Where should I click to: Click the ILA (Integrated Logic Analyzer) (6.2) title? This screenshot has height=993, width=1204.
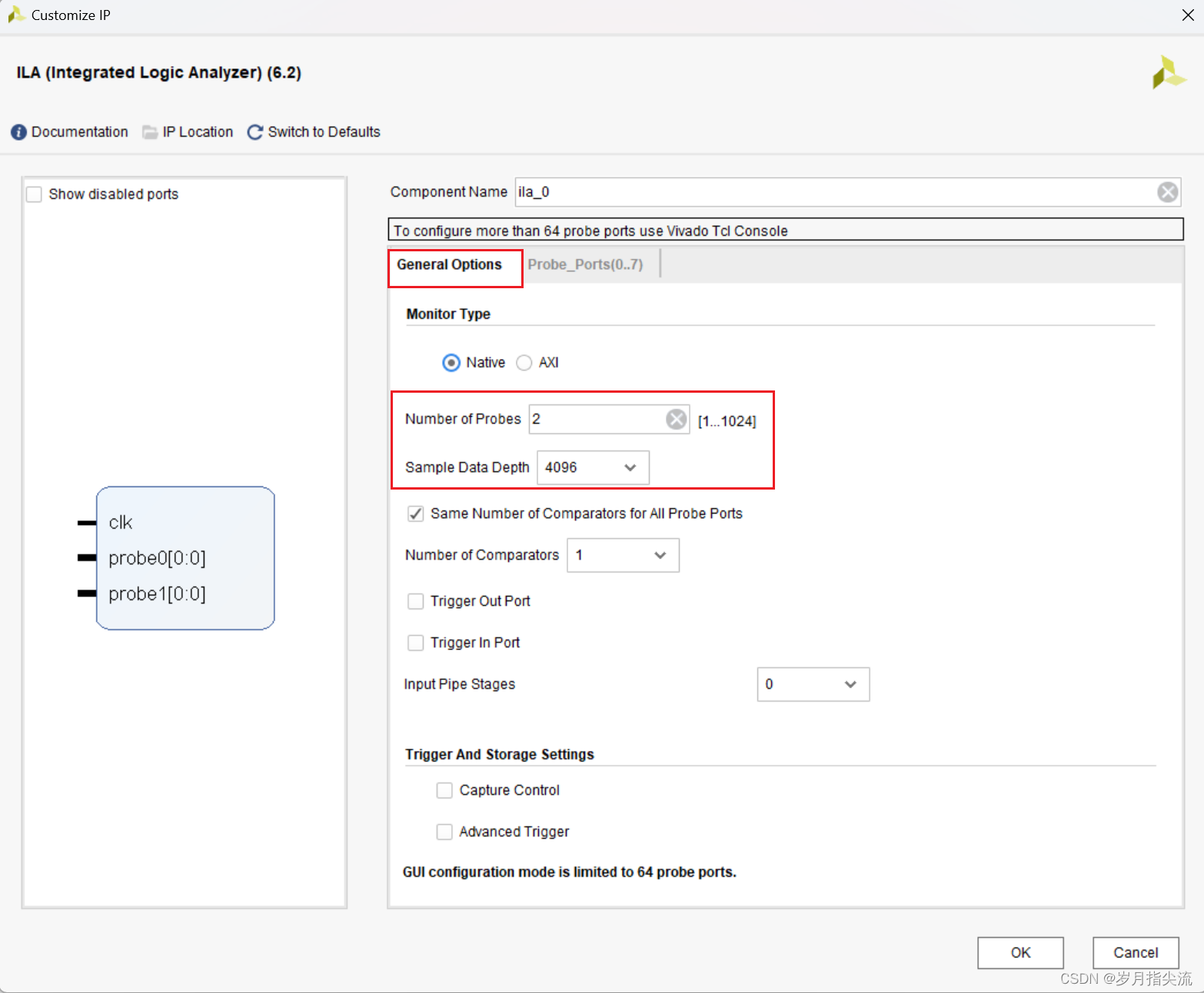point(159,73)
